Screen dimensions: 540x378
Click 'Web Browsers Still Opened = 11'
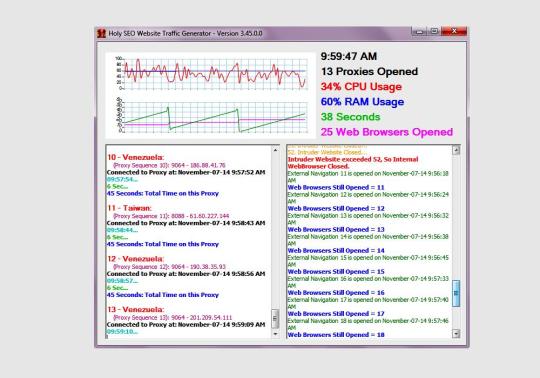pyautogui.click(x=336, y=188)
